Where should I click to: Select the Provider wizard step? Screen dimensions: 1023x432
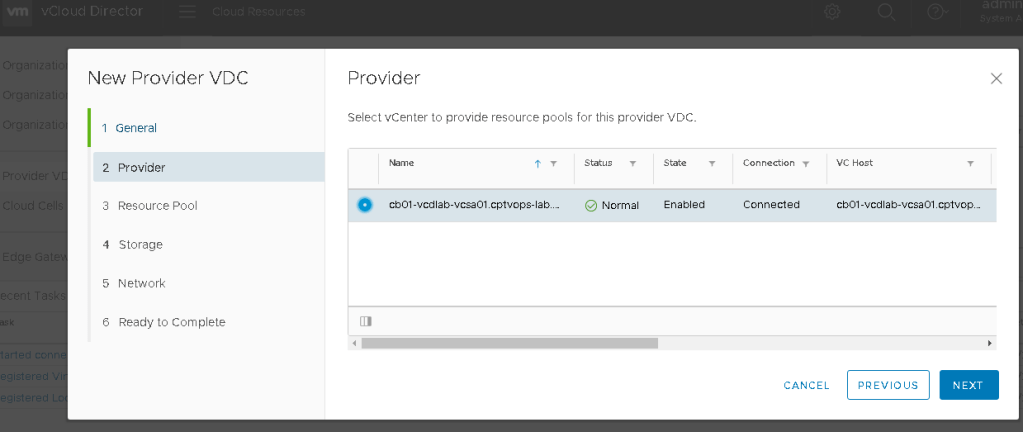coord(141,167)
